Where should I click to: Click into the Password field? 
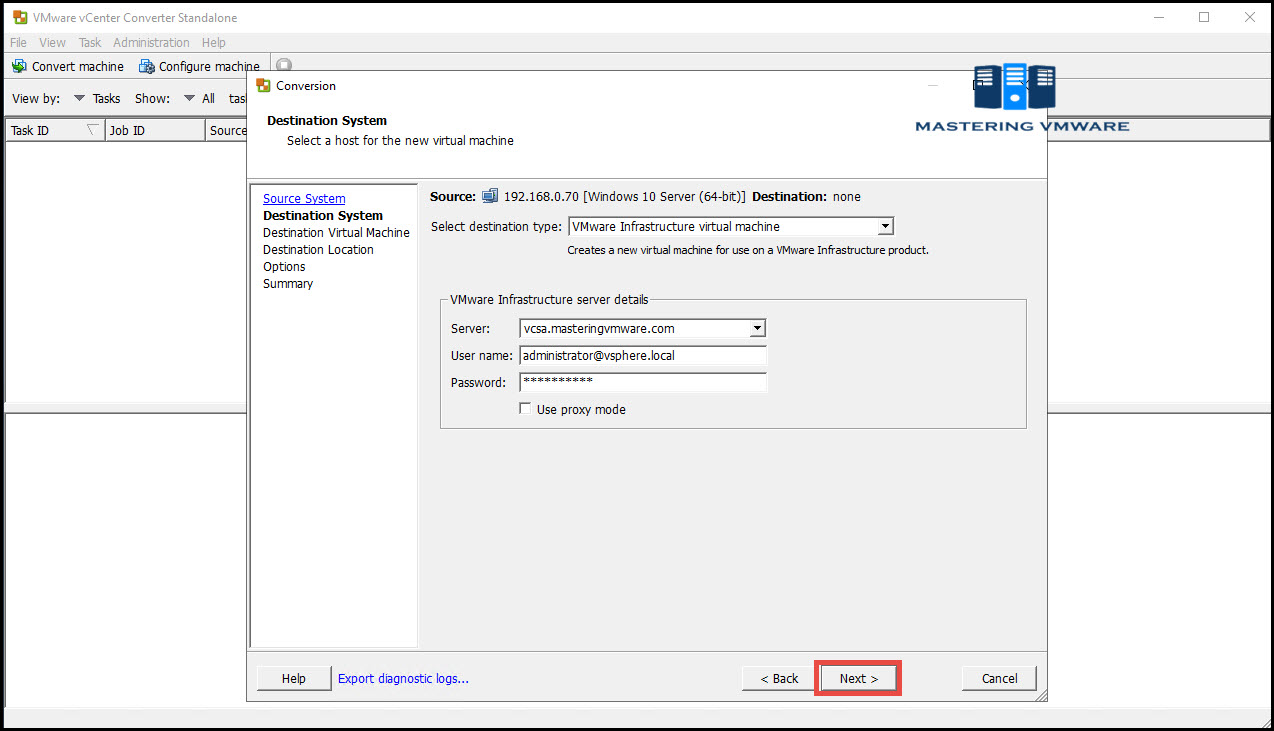[643, 382]
